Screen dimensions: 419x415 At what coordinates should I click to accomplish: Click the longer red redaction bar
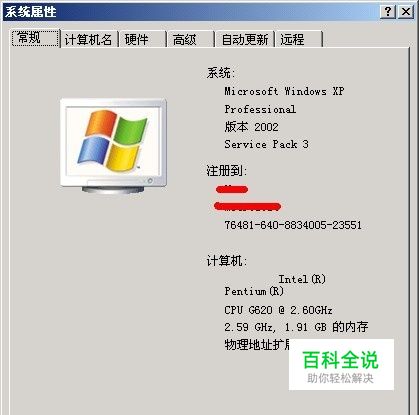pyautogui.click(x=247, y=206)
